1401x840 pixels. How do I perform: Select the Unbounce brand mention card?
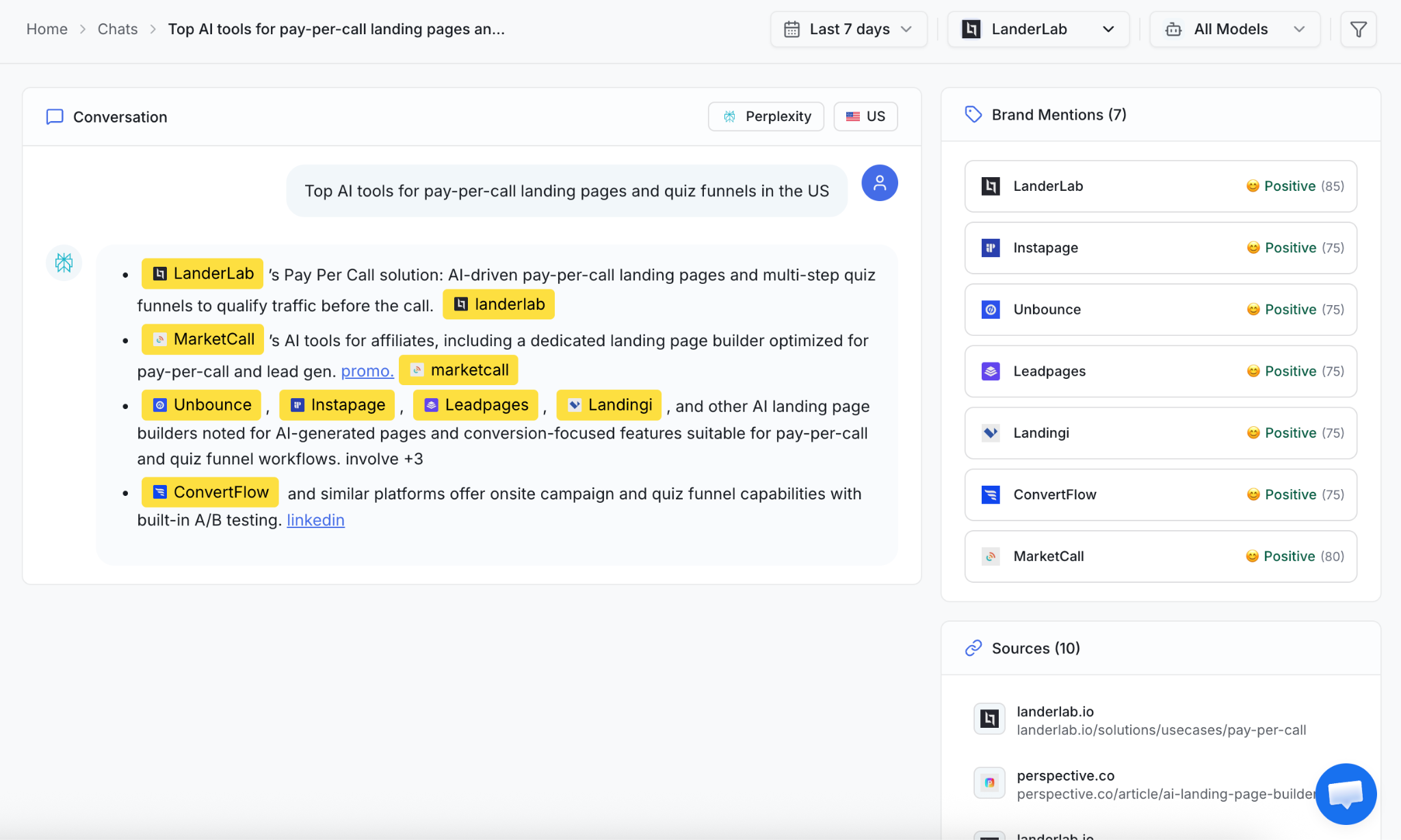tap(1160, 309)
